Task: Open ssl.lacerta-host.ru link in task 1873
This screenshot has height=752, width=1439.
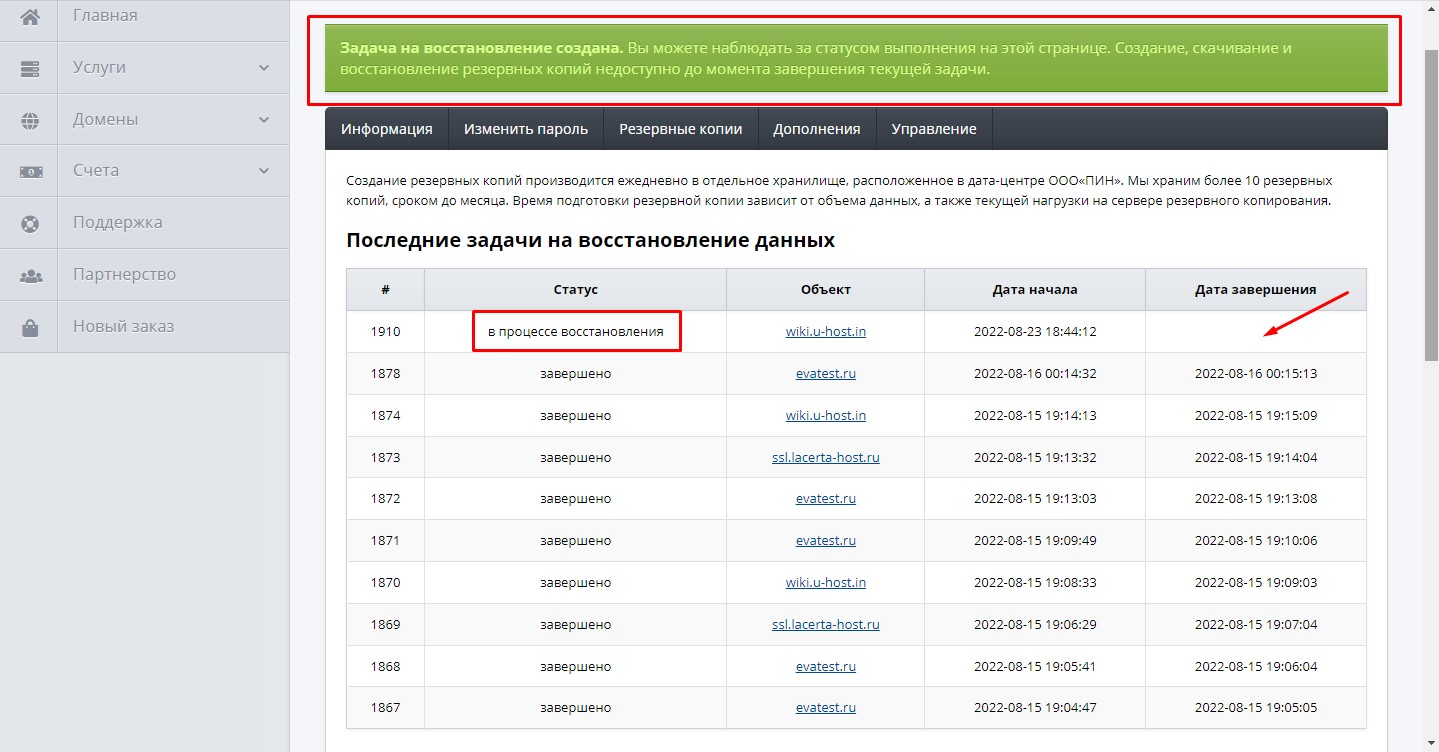Action: pyautogui.click(x=826, y=458)
